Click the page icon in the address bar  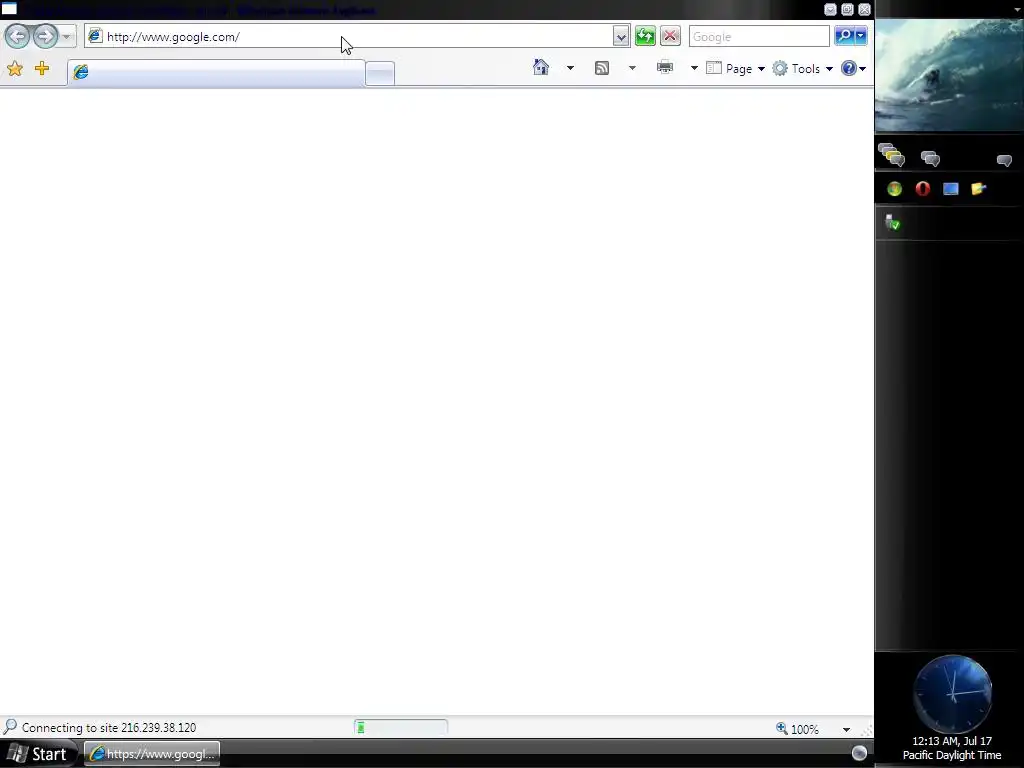[95, 36]
